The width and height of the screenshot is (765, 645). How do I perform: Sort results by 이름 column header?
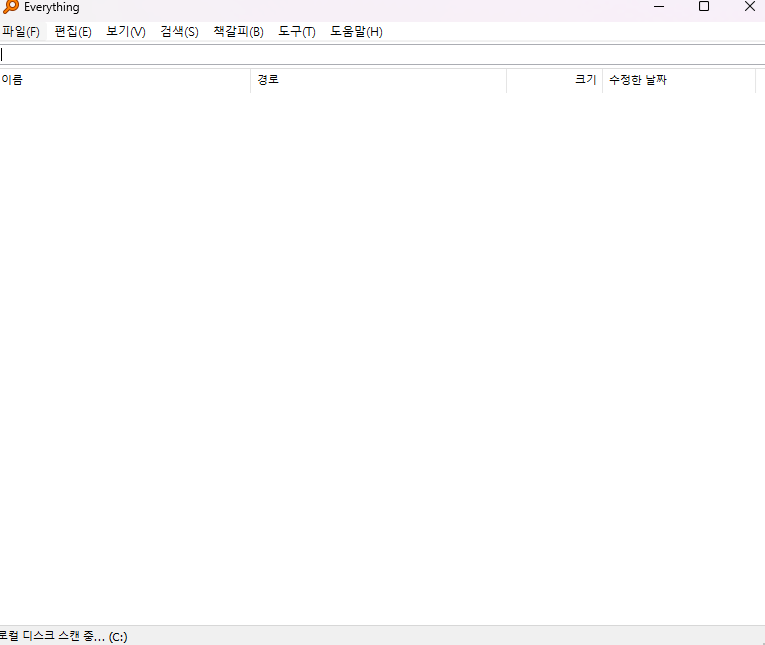point(125,80)
